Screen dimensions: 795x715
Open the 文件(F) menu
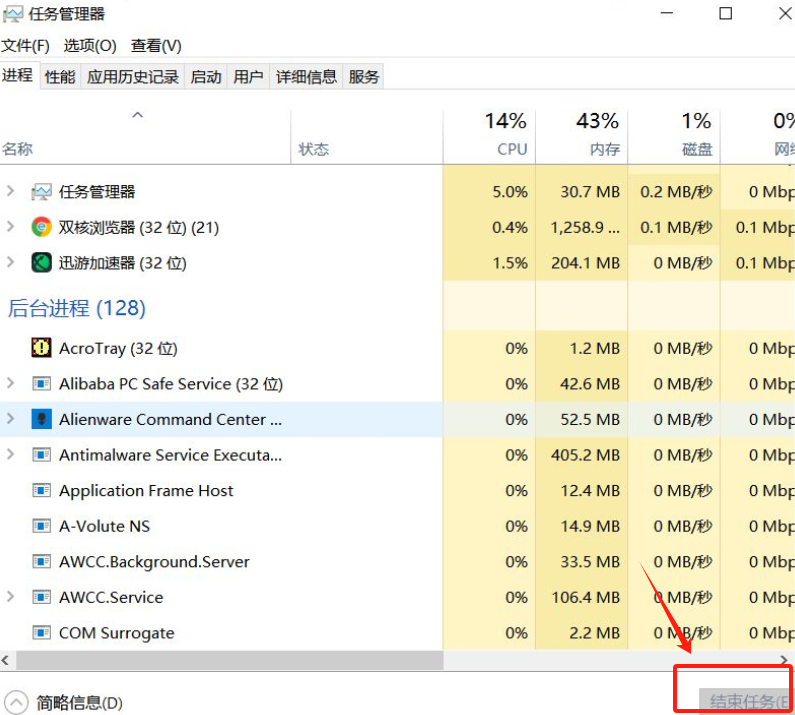coord(25,46)
